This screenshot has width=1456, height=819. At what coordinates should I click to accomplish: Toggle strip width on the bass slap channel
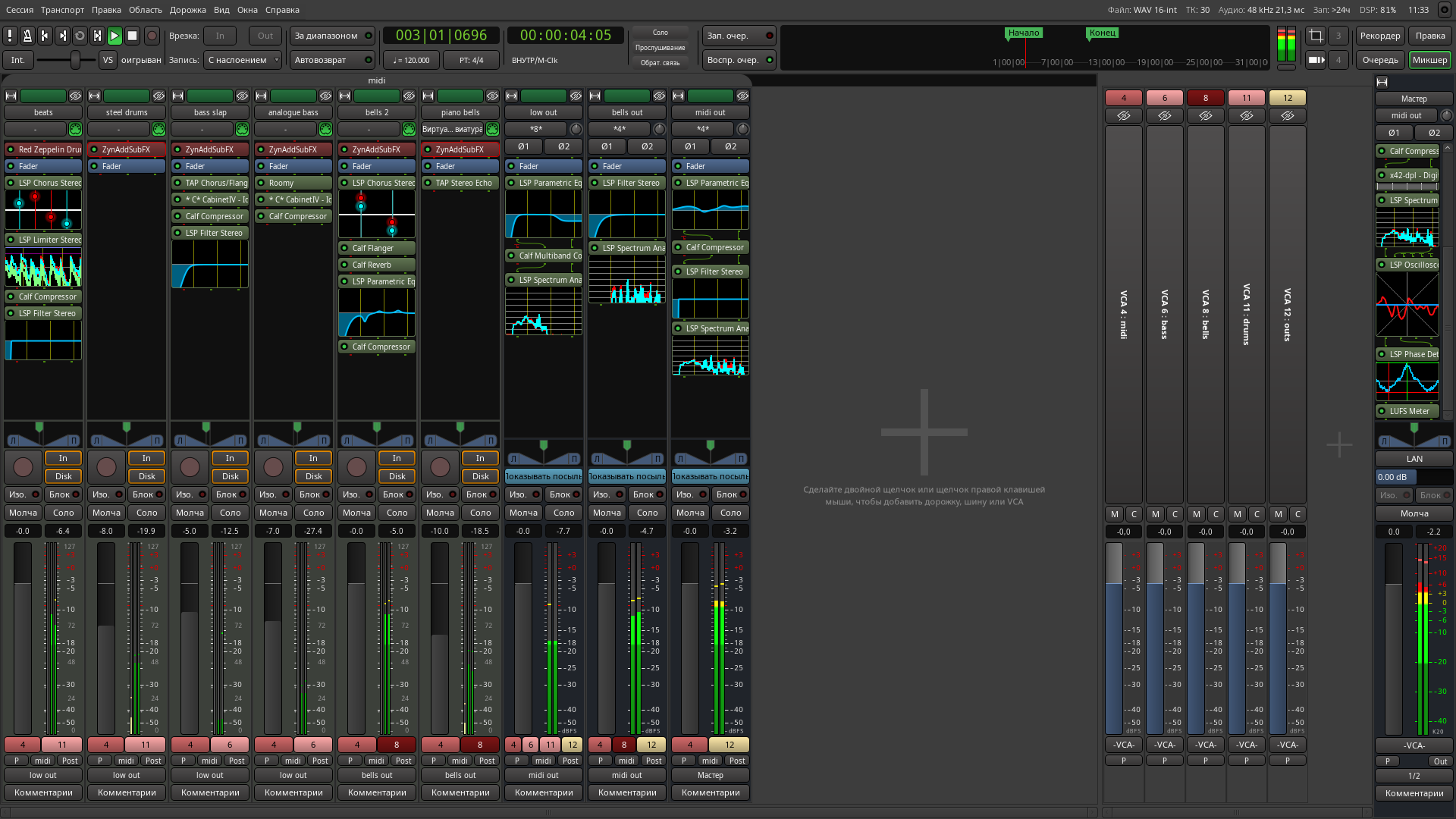tap(177, 96)
